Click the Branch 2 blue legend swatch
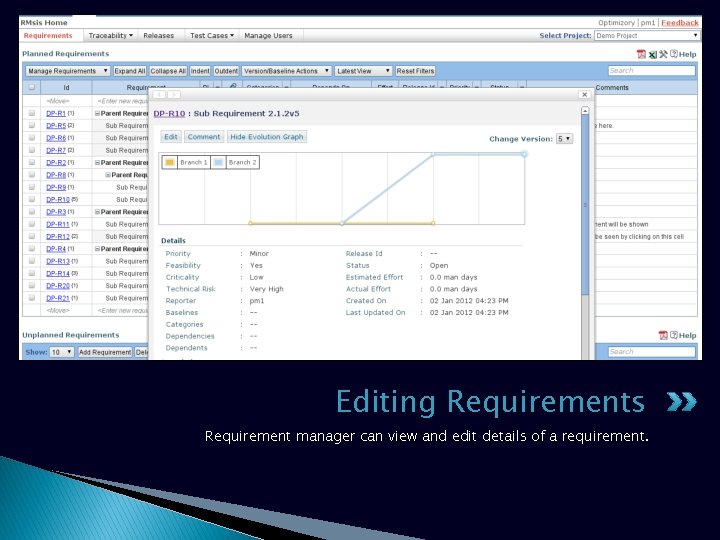The width and height of the screenshot is (720, 540). pyautogui.click(x=219, y=162)
